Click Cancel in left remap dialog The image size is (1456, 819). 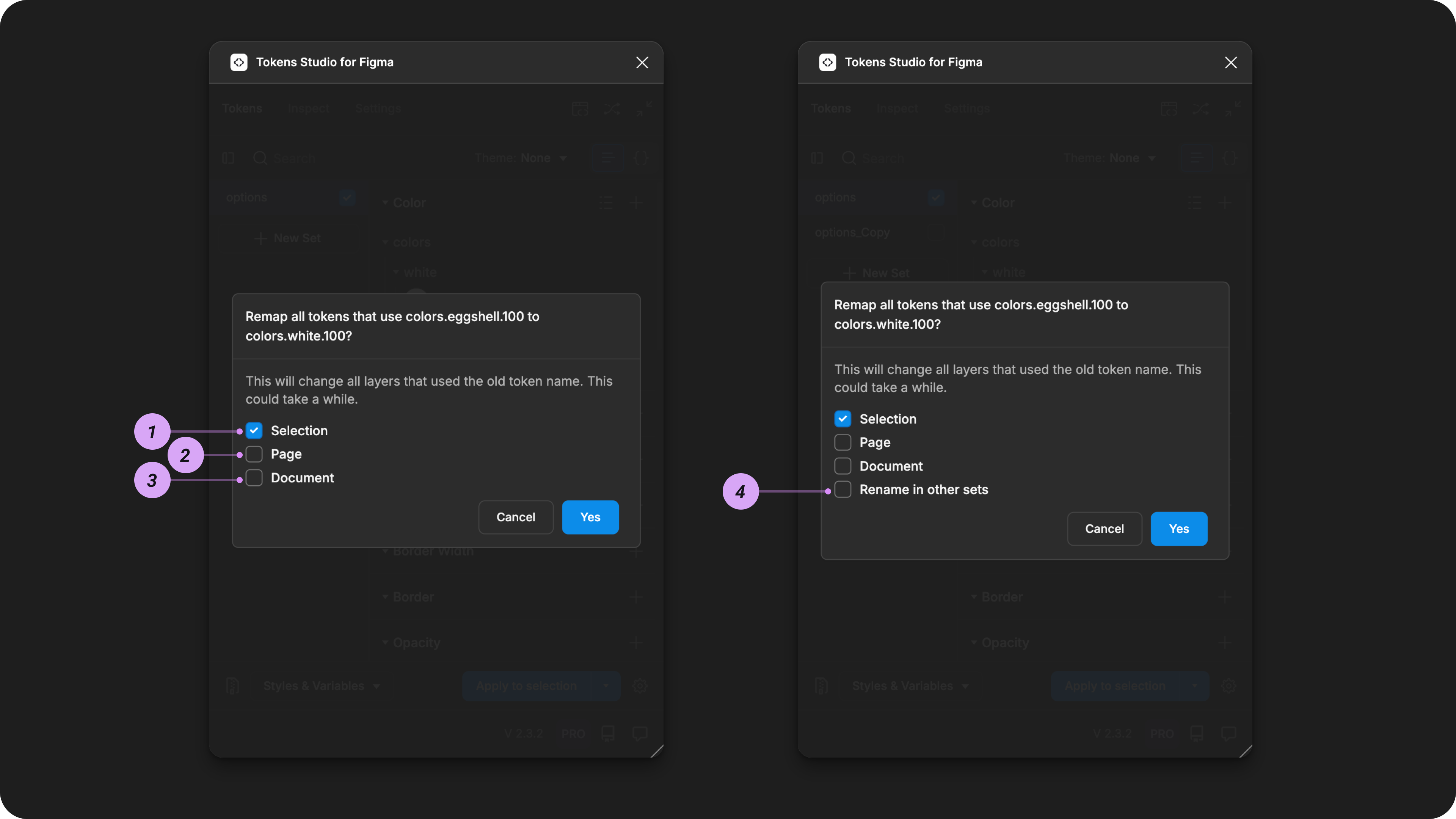[x=516, y=517]
